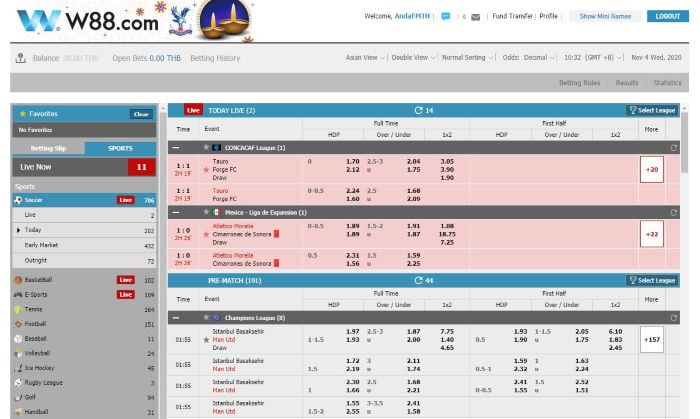Refresh the Pre-Match section
This screenshot has width=700, height=419.
418,280
